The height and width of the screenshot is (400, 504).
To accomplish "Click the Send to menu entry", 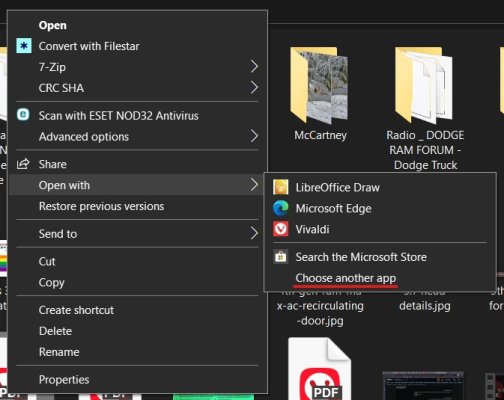I will [x=137, y=234].
